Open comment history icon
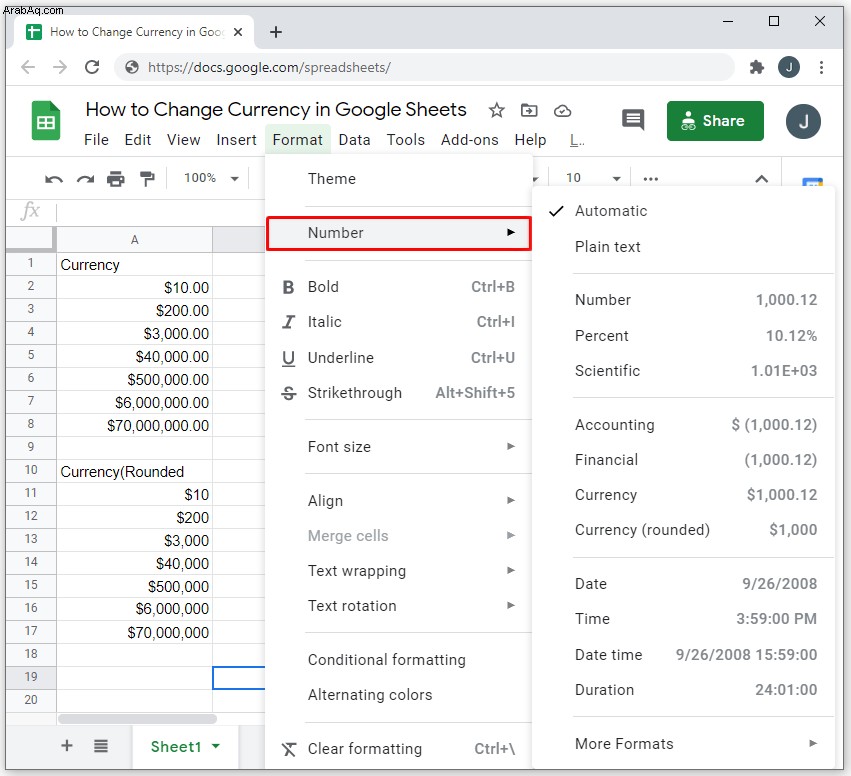 pyautogui.click(x=633, y=120)
